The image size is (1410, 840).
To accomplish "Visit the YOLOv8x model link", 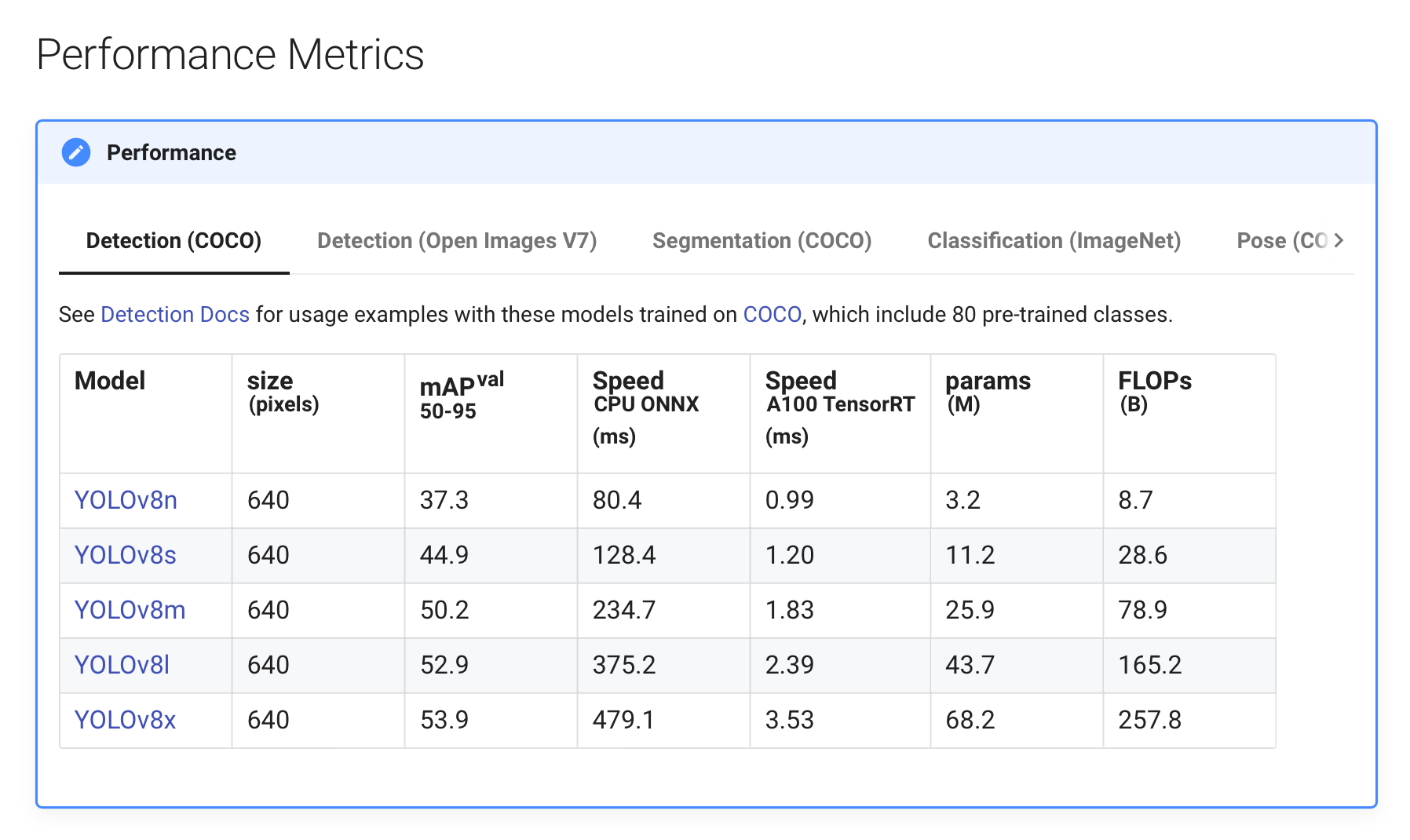I will pyautogui.click(x=125, y=720).
